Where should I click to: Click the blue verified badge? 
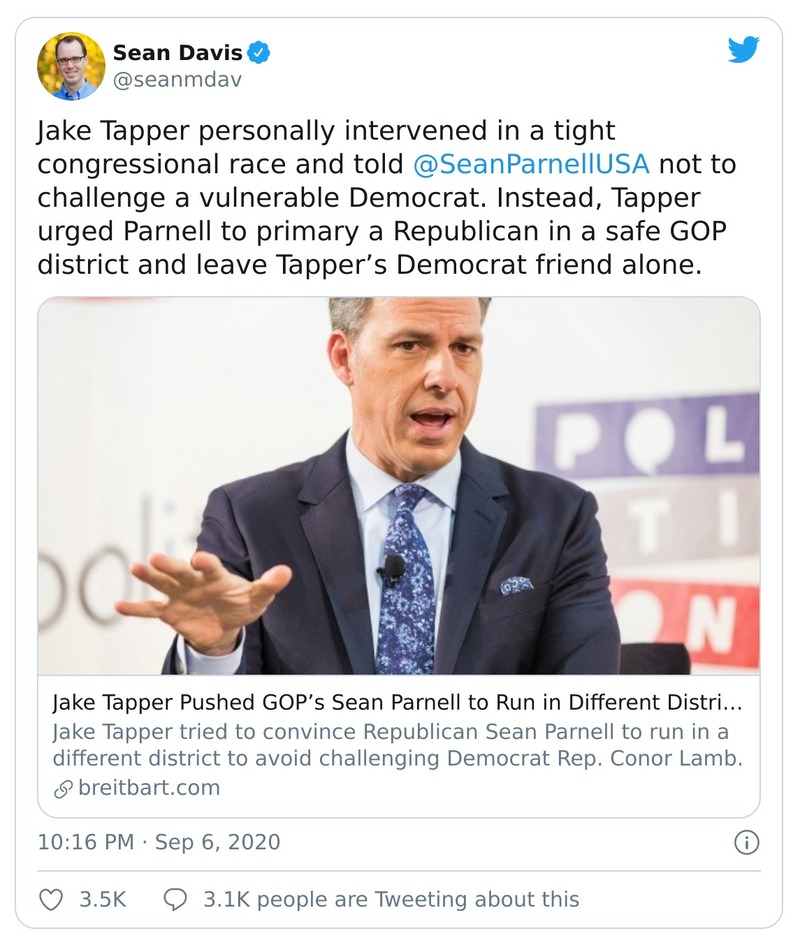258,53
